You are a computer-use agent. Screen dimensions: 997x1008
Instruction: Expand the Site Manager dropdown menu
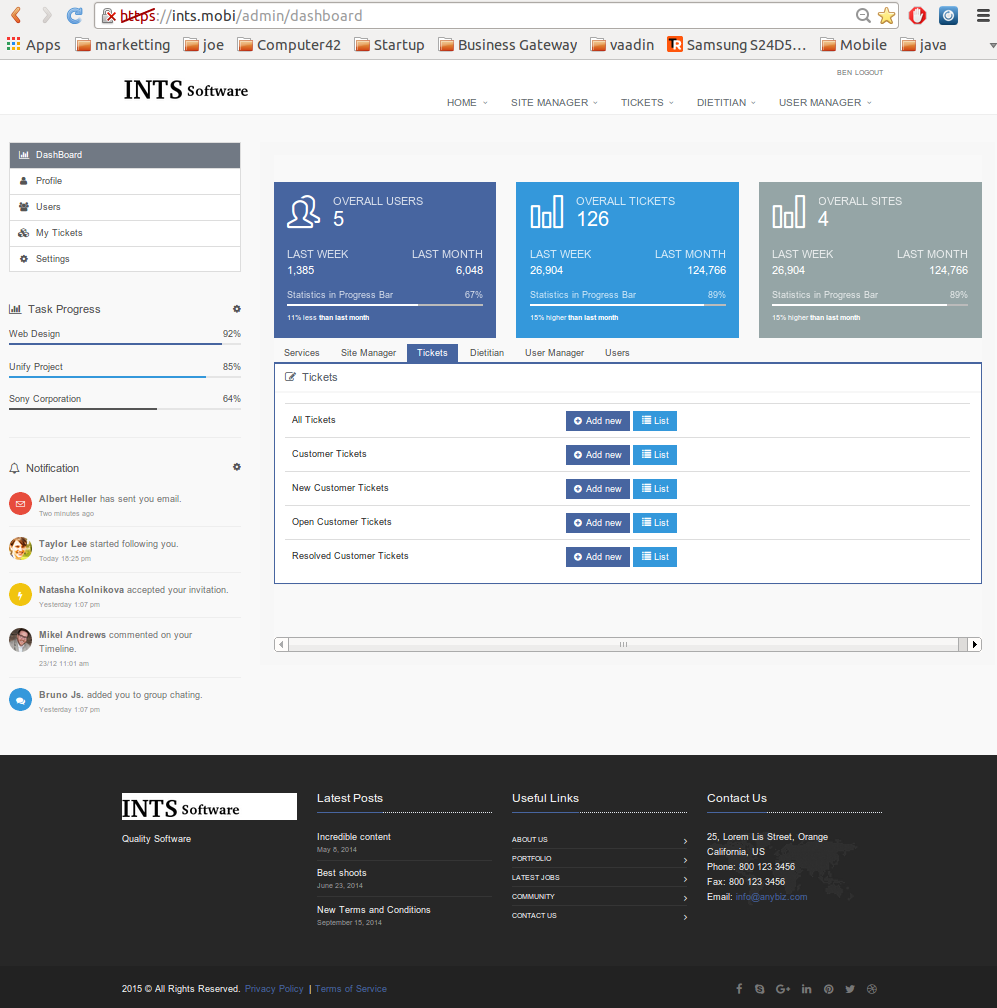pyautogui.click(x=553, y=102)
